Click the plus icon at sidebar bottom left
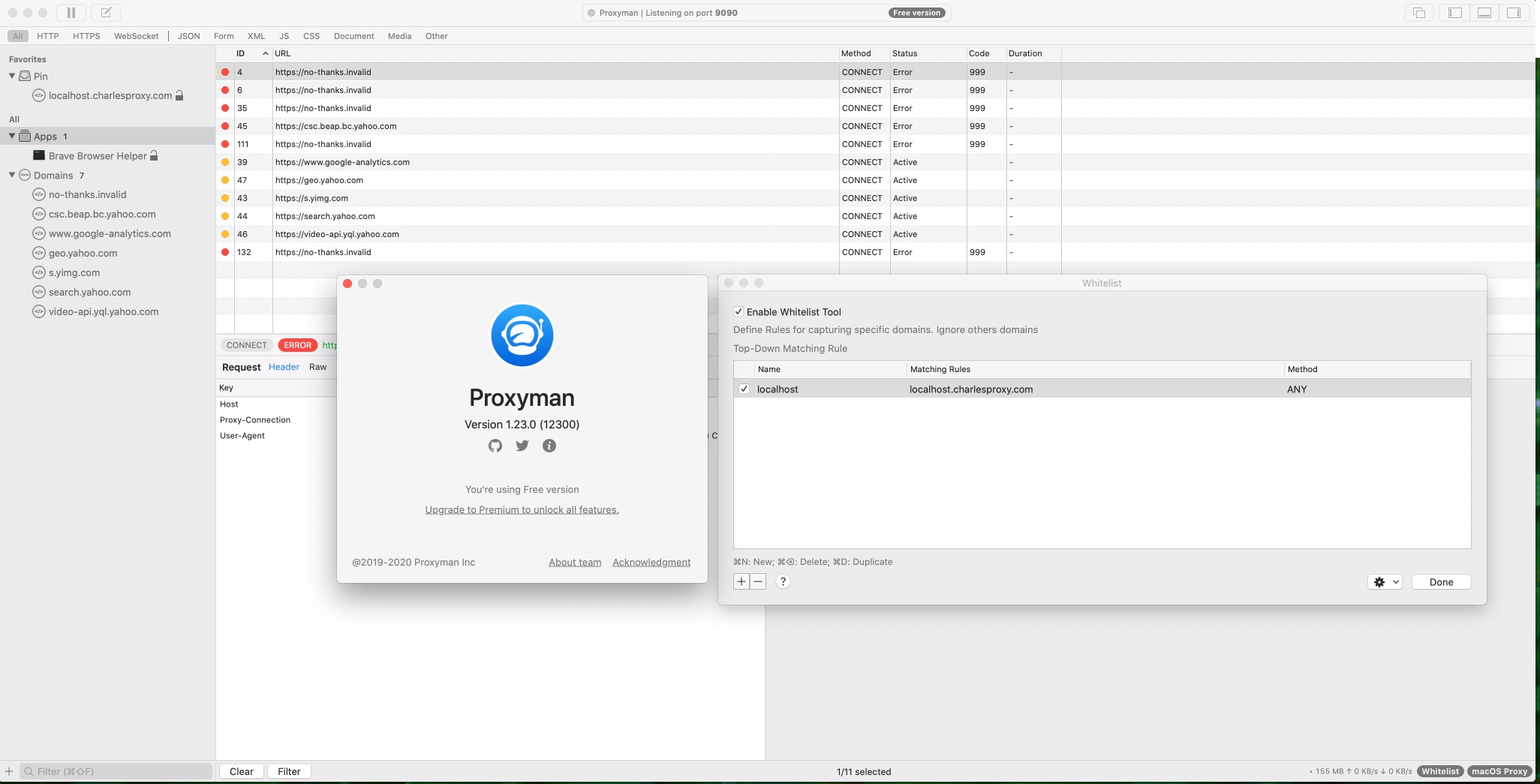This screenshot has width=1540, height=784. [9, 771]
